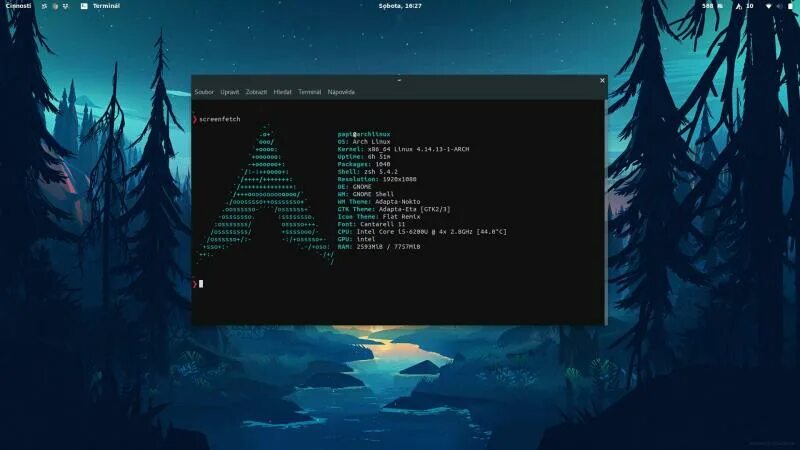Screen dimensions: 800x450
Task: Click the Dropbox tray icon in top bar
Action: [65, 6]
